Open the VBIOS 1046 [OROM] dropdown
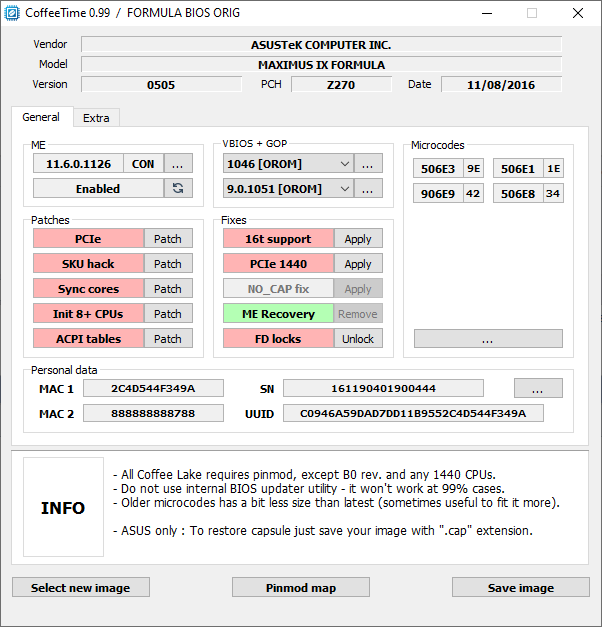602x627 pixels. (288, 164)
